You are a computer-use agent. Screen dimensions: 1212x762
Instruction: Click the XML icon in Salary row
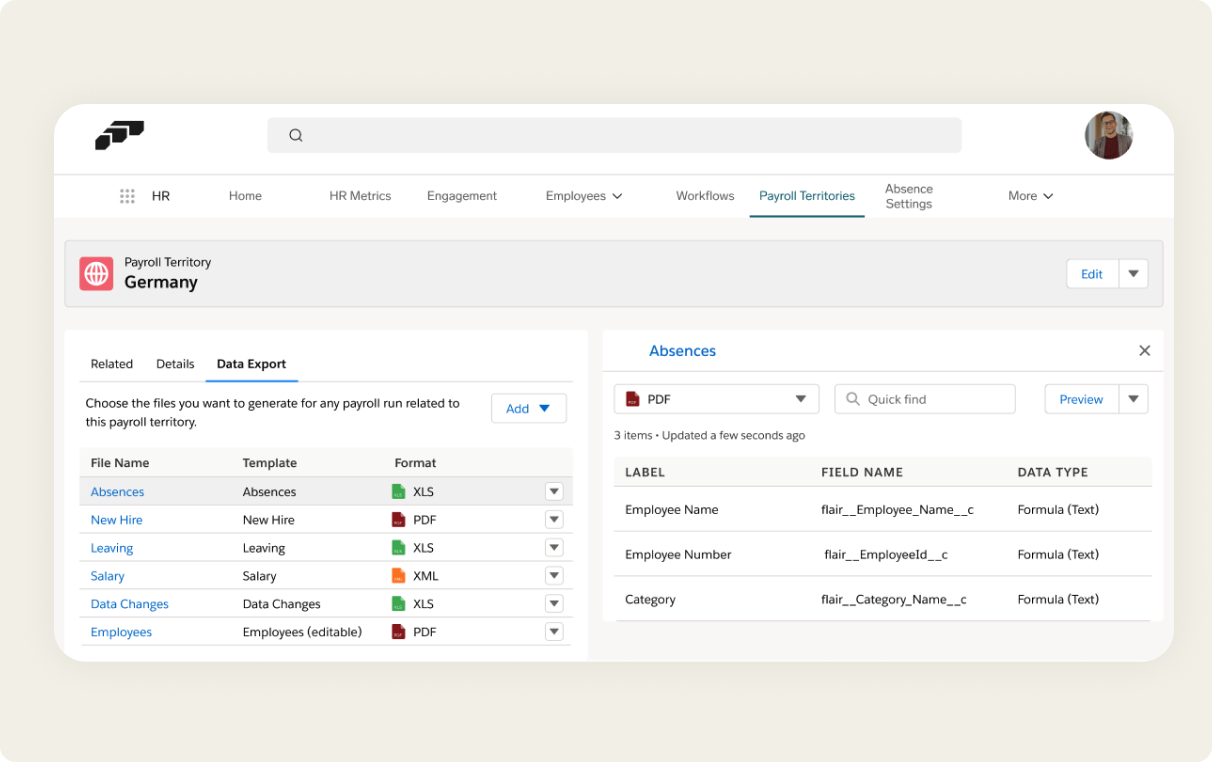click(398, 576)
